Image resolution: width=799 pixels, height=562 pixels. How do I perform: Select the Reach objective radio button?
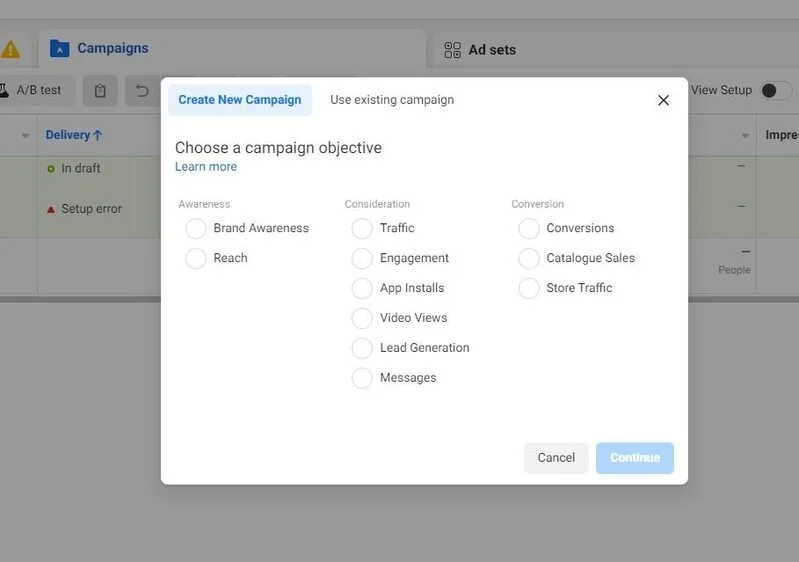tap(196, 258)
